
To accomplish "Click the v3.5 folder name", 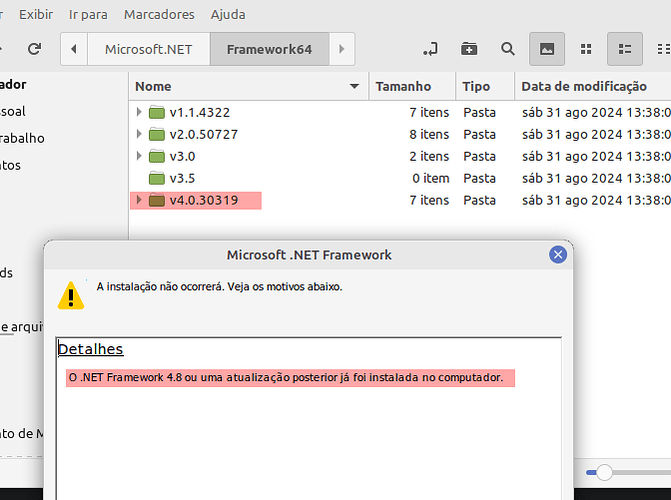I will 182,178.
